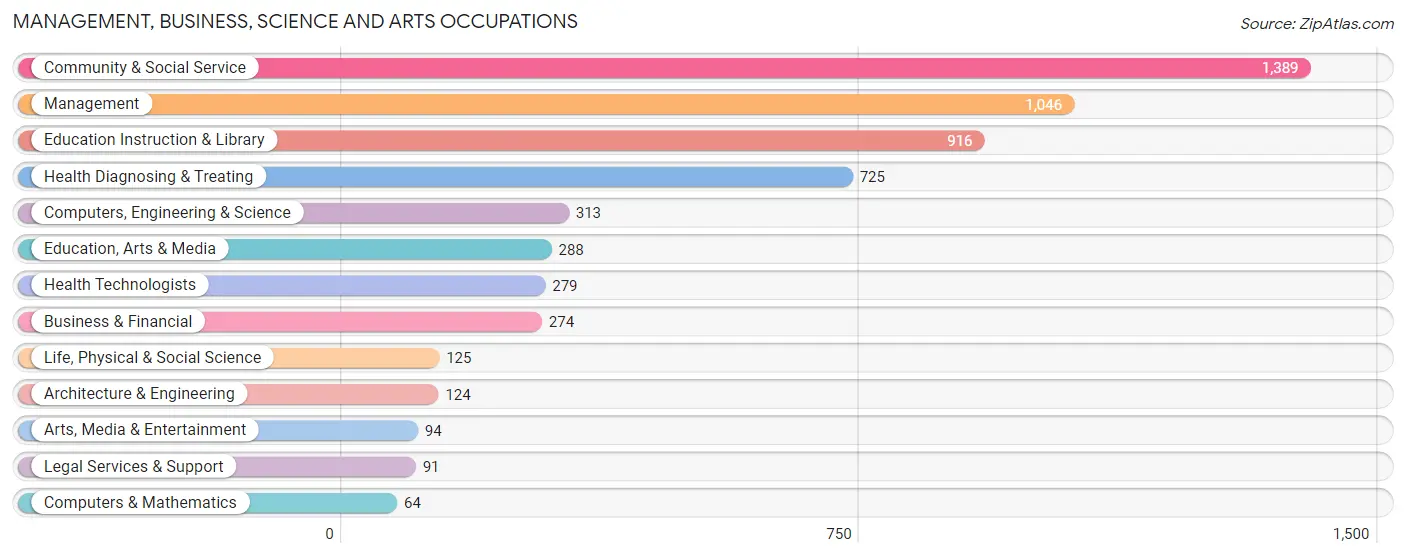Select the Business & Financial label
The width and height of the screenshot is (1406, 558).
click(118, 322)
